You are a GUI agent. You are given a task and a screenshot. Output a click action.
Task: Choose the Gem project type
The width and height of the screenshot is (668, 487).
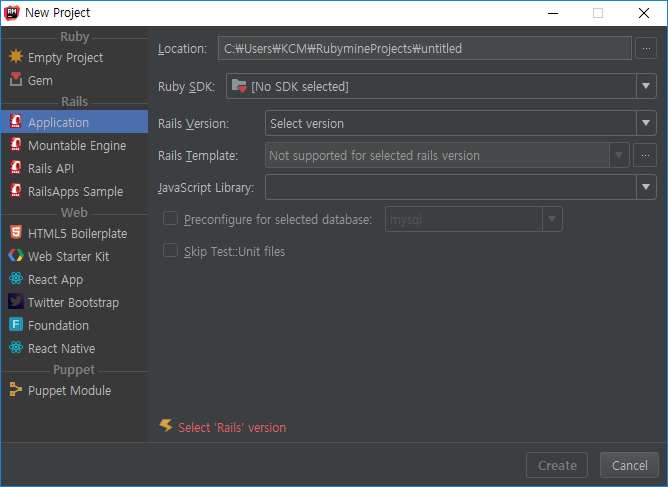pos(75,80)
